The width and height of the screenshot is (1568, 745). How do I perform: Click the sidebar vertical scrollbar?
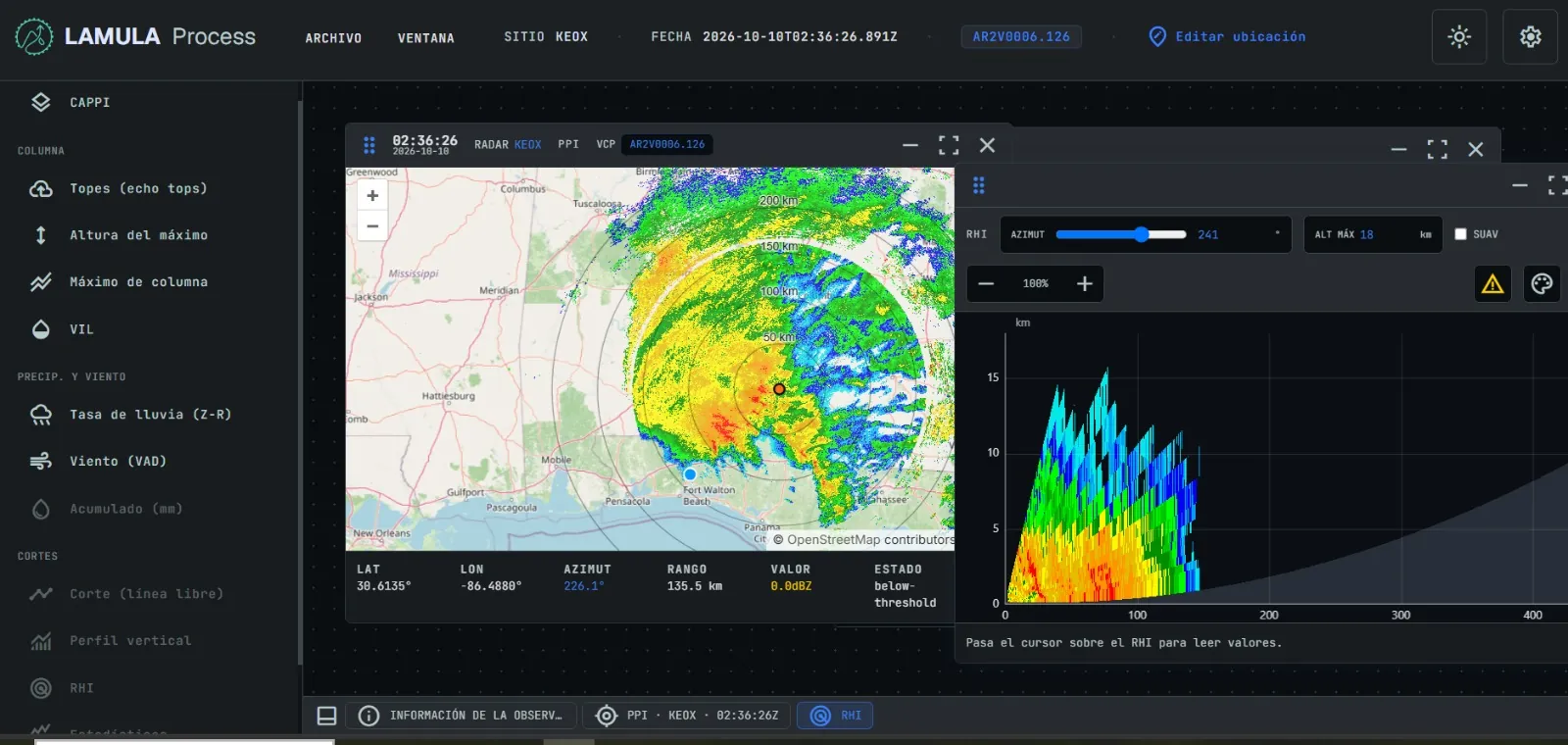300,382
